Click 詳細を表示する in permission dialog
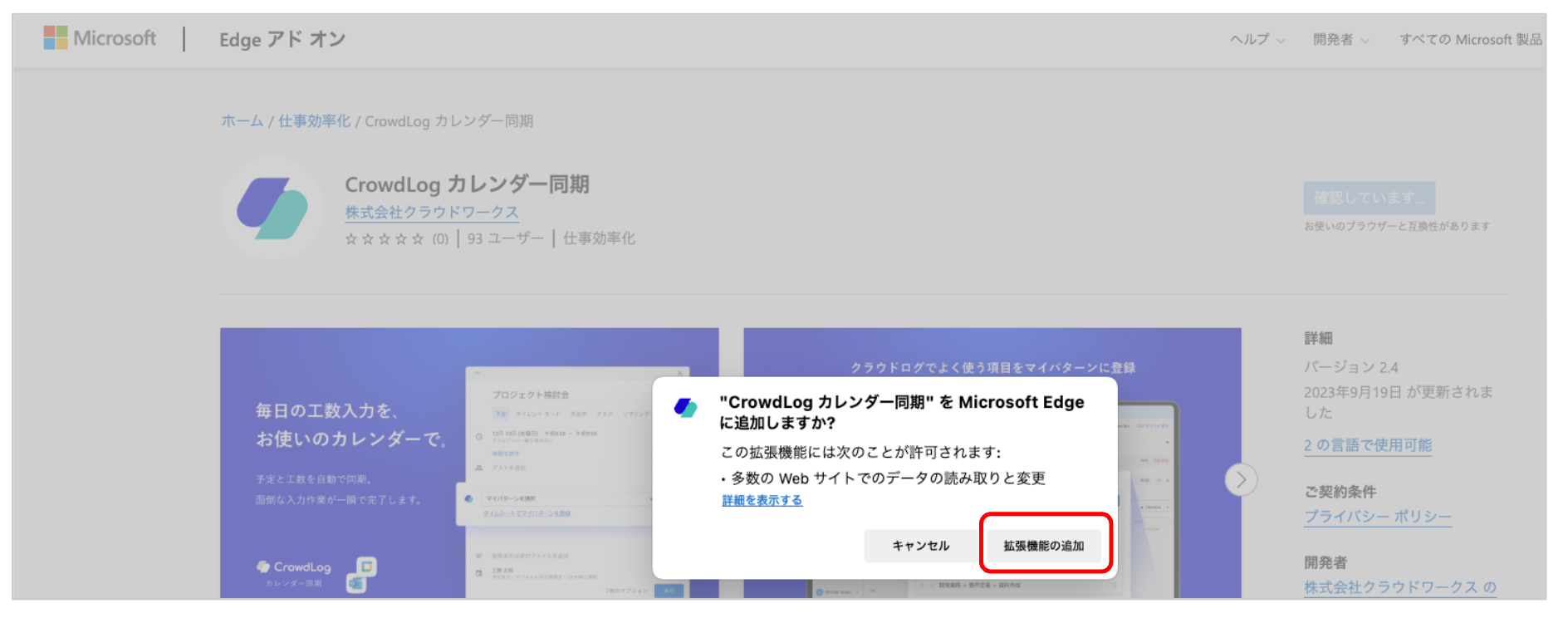Viewport: 1568px width, 618px height. [762, 500]
